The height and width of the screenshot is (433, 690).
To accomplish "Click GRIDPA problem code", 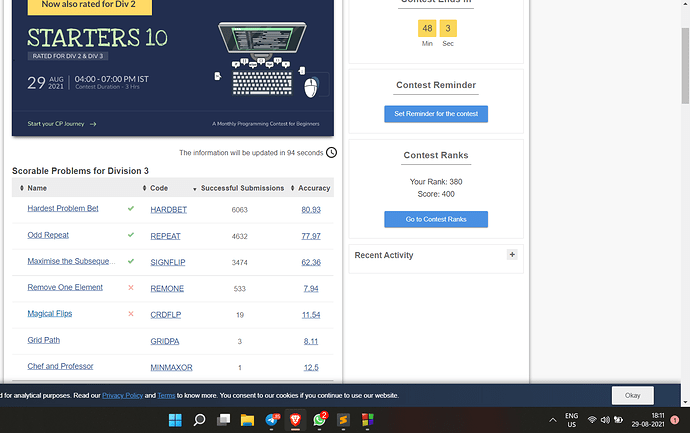I will pos(165,341).
